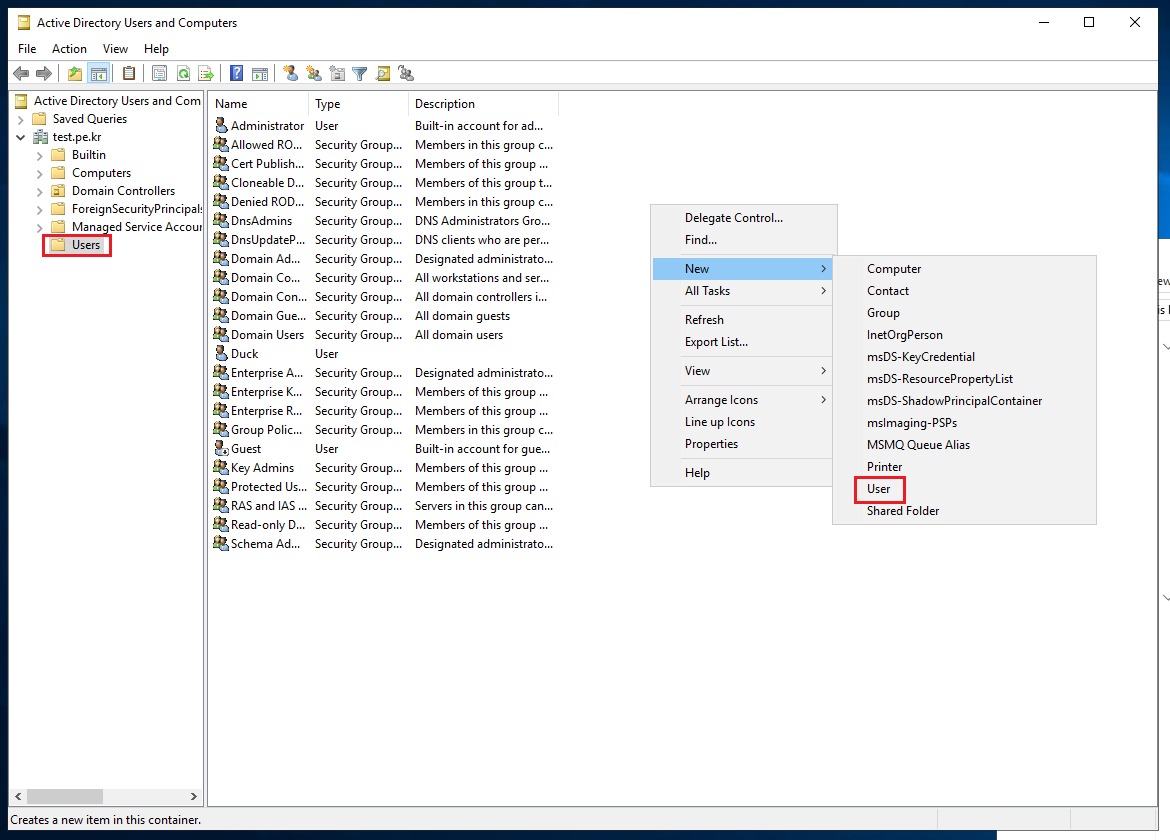Toggle Show/Hide Console Tree toolbar icon
The width and height of the screenshot is (1170, 840).
click(98, 73)
